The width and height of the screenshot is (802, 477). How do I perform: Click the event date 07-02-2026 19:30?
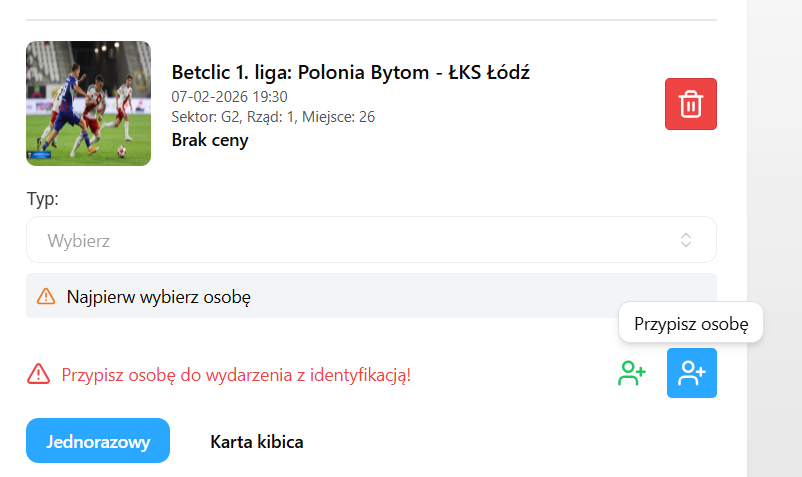[x=230, y=97]
